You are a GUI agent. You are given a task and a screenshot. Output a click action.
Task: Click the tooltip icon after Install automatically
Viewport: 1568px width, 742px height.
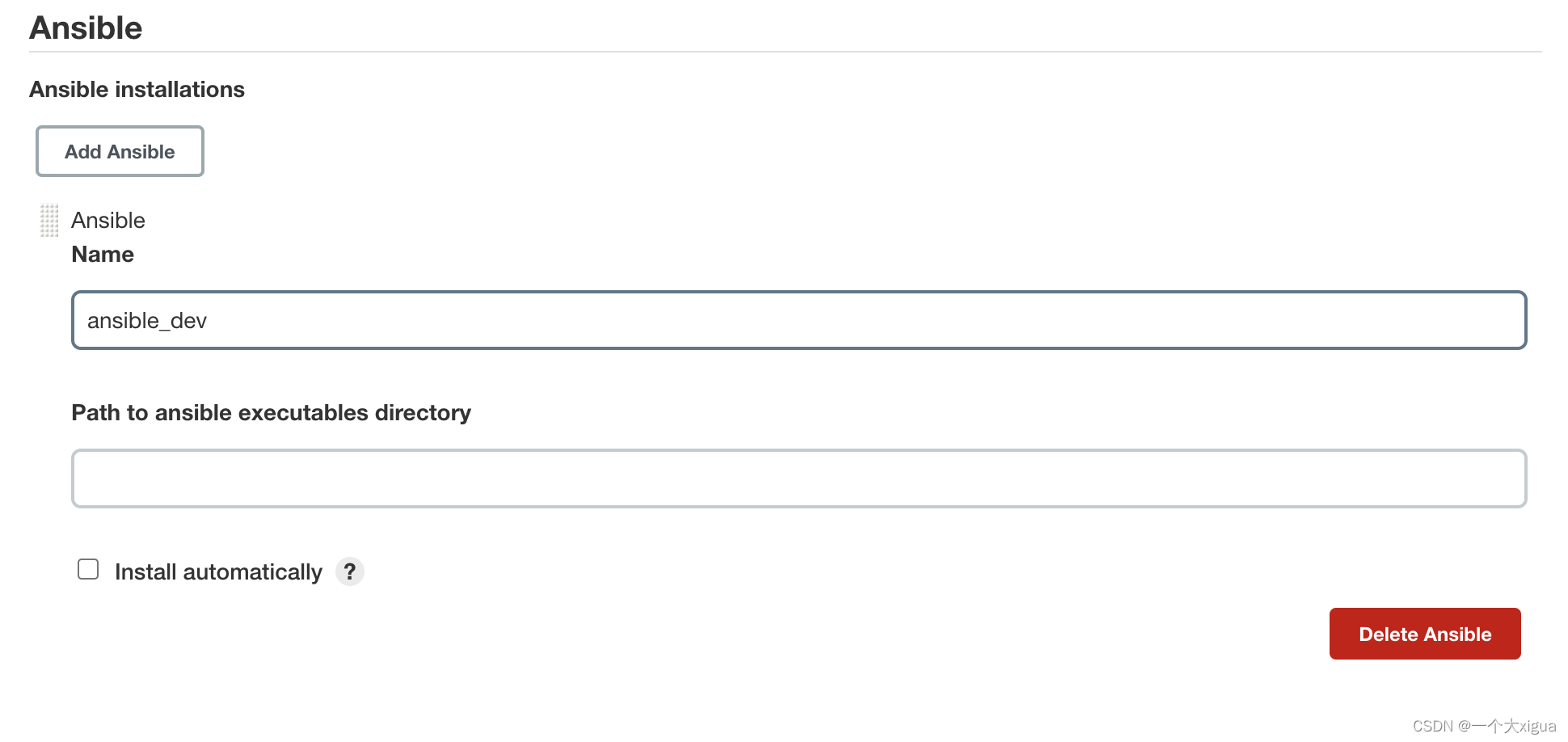click(350, 571)
